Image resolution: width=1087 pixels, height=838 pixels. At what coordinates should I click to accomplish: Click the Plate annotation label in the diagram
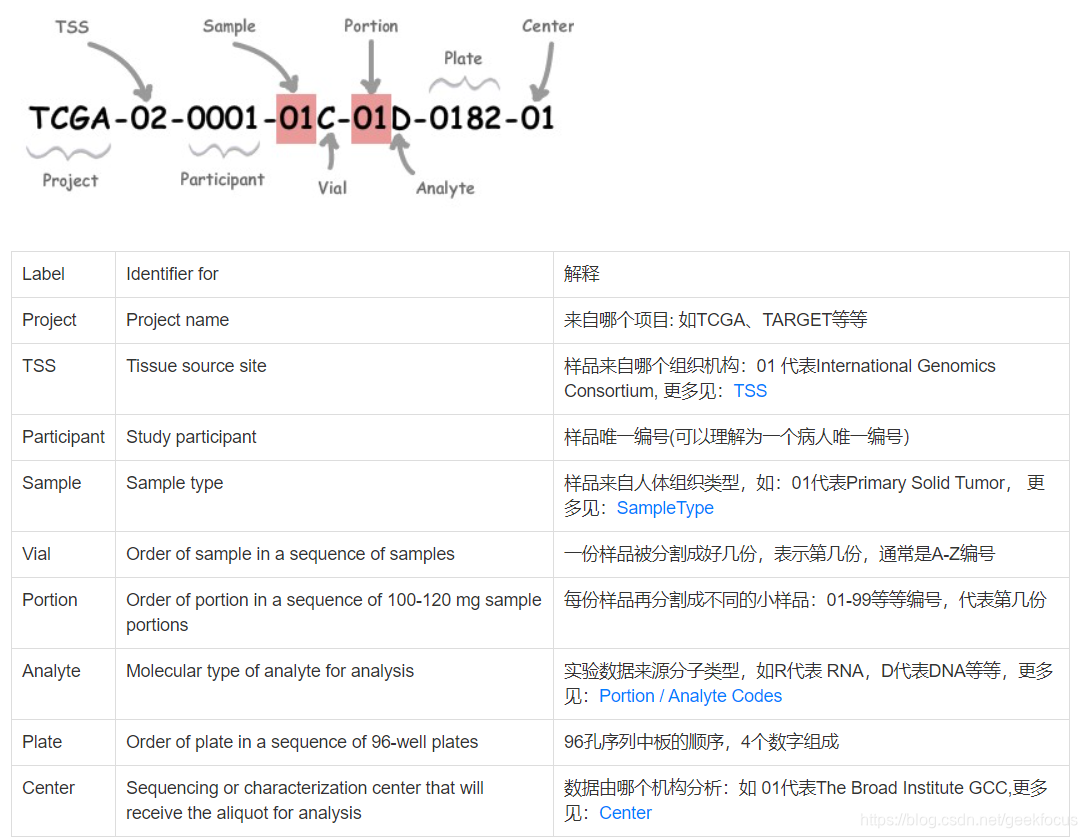click(463, 58)
